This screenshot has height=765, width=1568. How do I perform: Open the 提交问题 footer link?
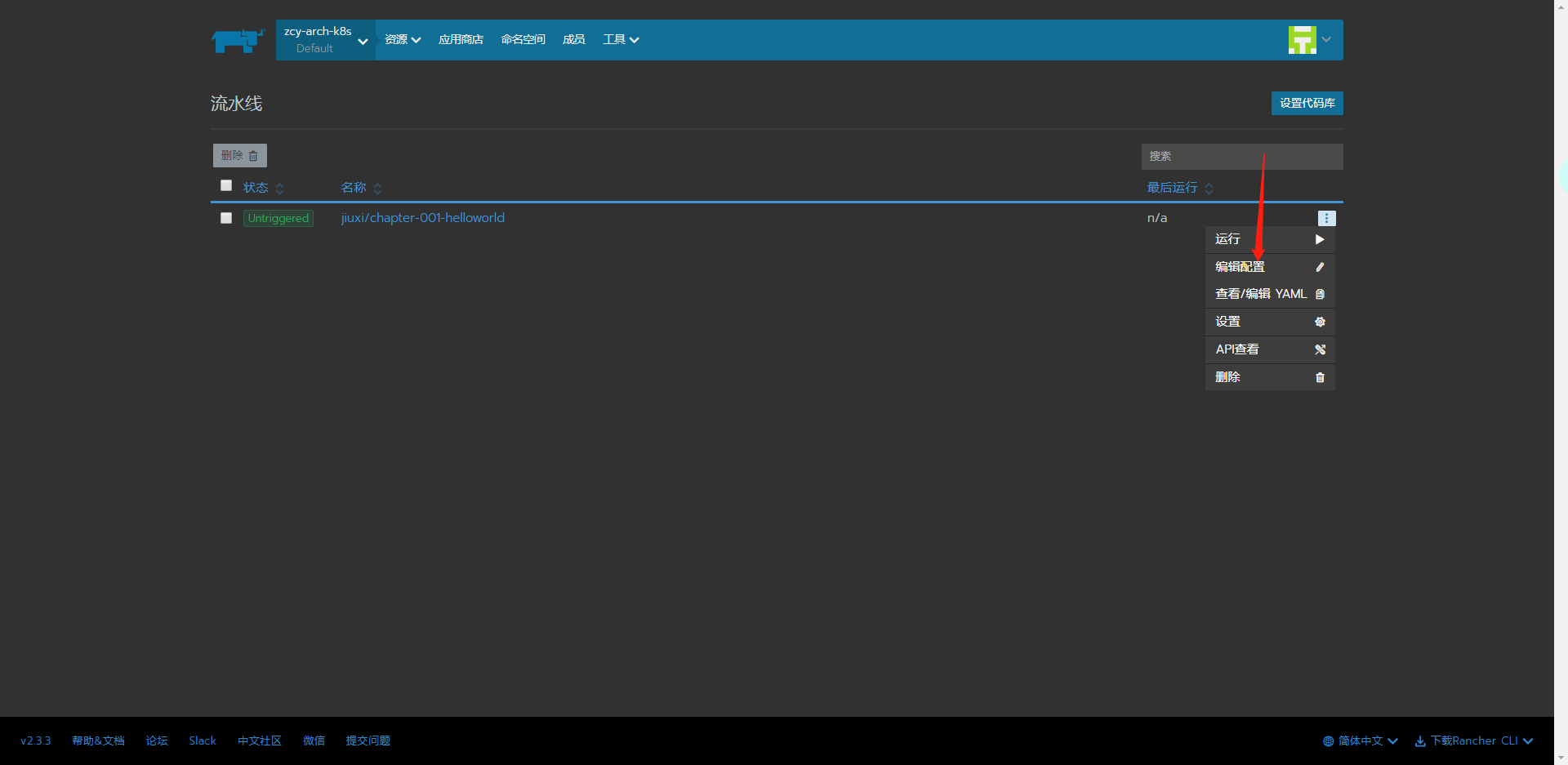tap(368, 741)
